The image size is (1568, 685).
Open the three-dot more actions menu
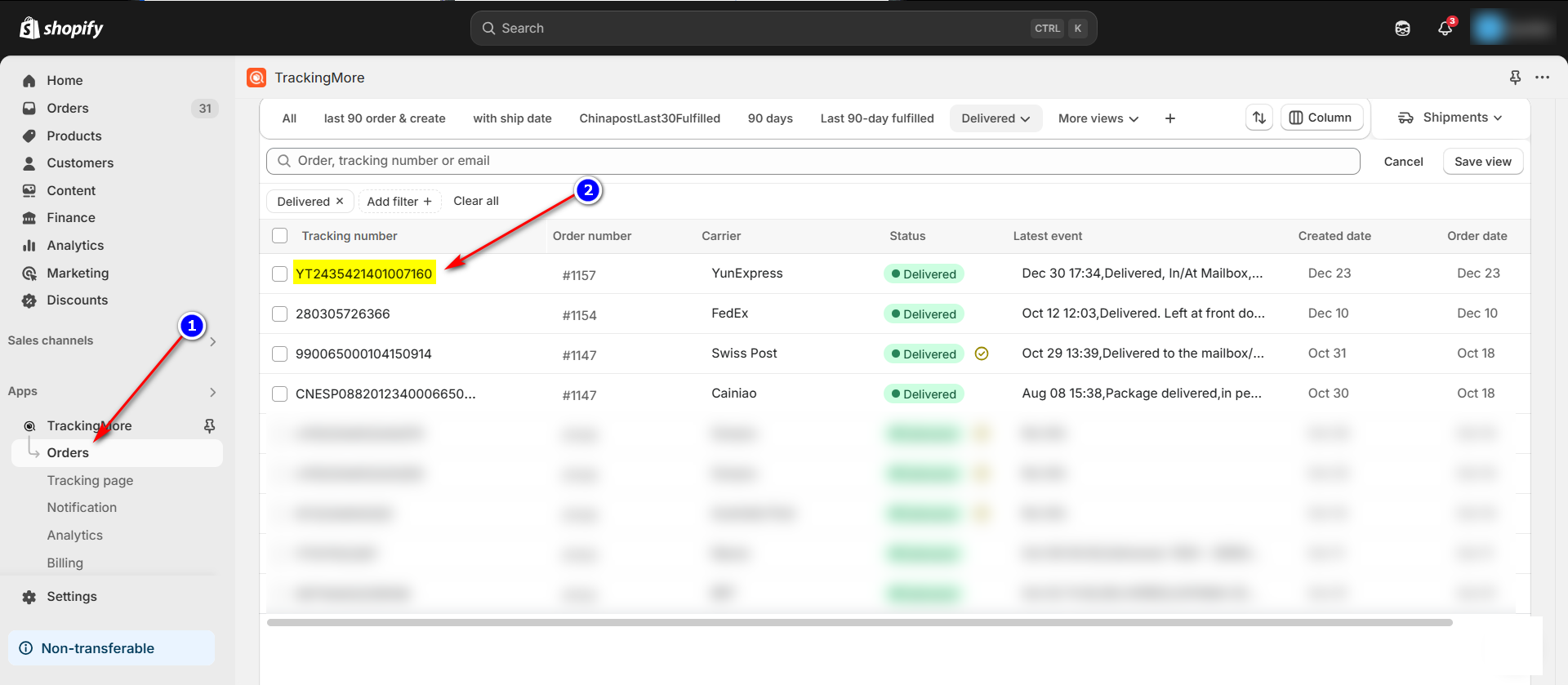(x=1542, y=78)
